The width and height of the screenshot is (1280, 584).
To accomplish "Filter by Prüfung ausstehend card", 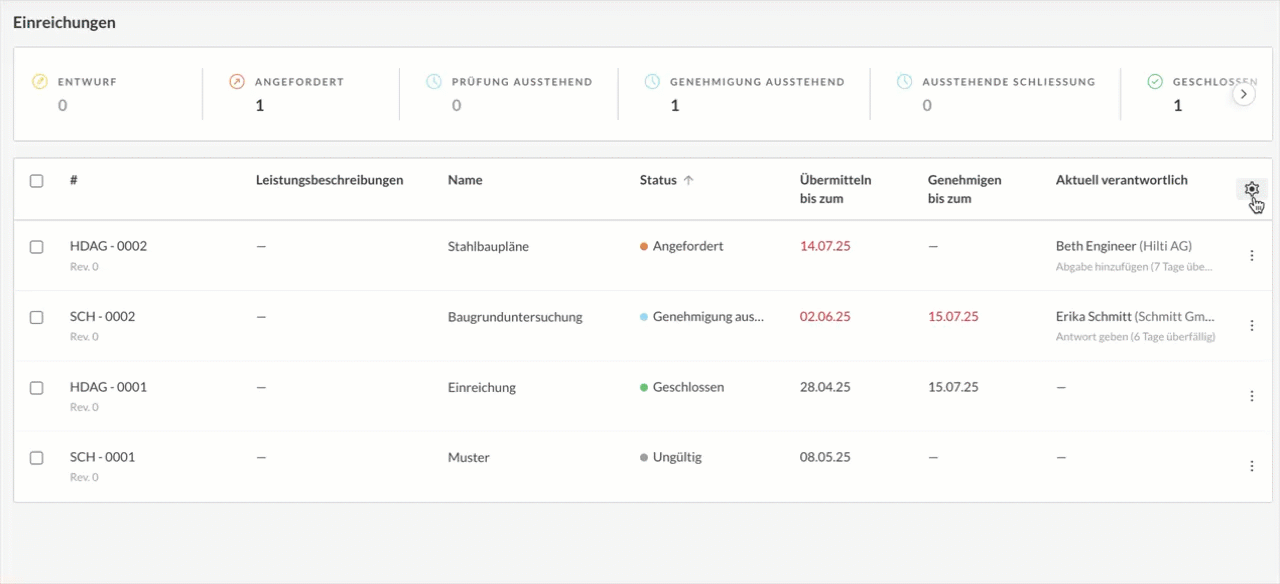I will point(509,93).
